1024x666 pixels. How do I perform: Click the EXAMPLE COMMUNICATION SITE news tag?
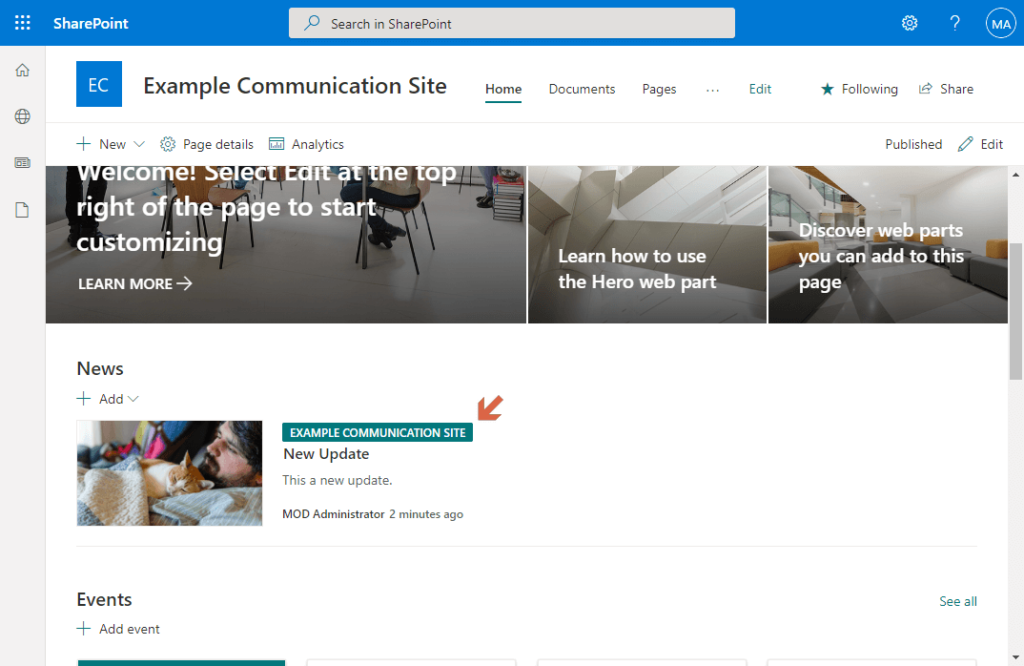[377, 432]
